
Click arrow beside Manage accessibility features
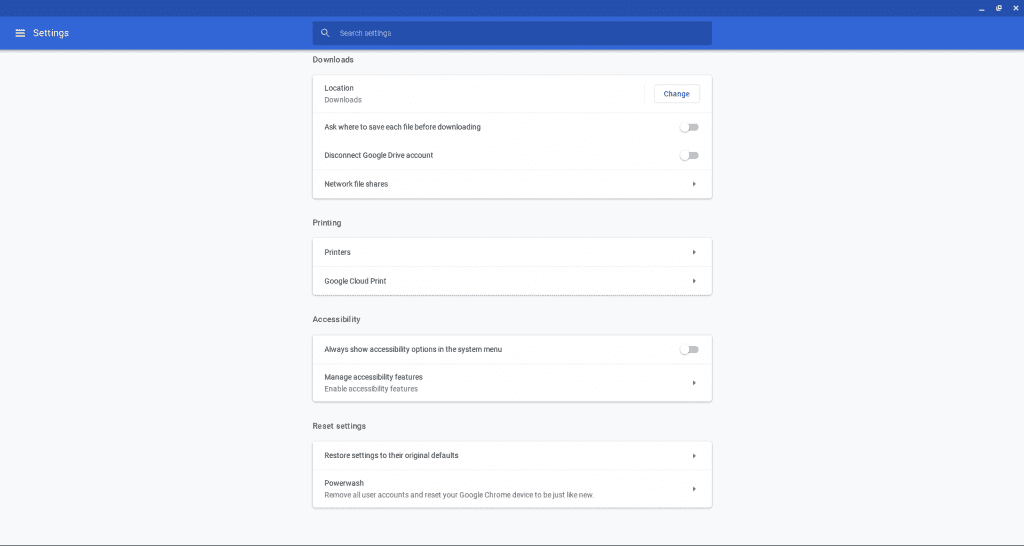click(x=693, y=383)
